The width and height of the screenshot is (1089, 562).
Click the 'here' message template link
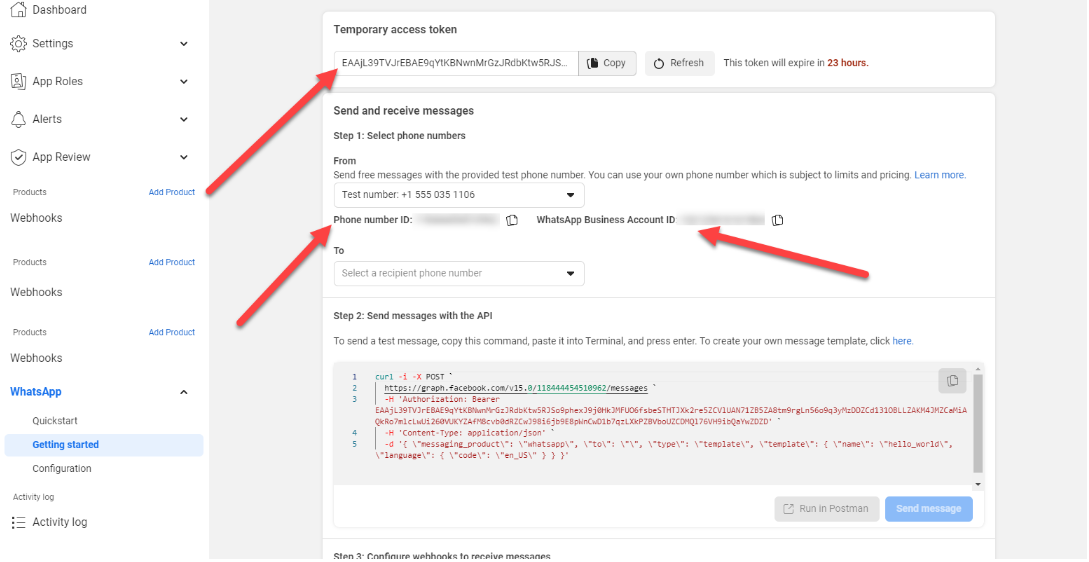point(902,342)
